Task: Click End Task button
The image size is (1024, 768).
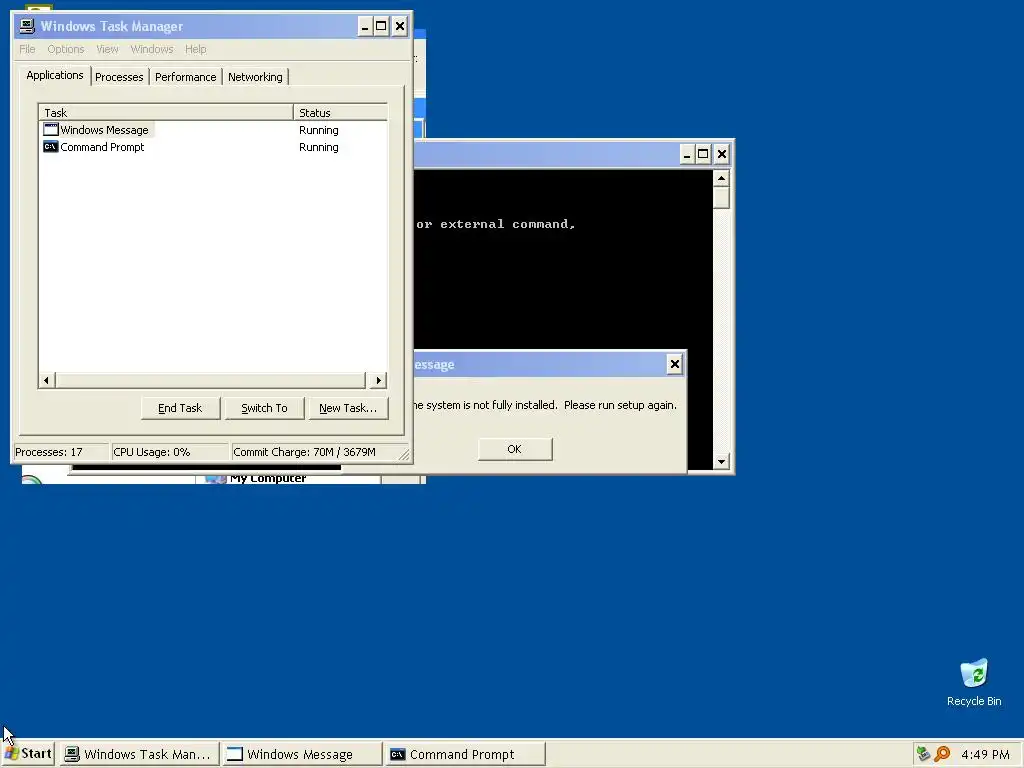Action: pos(180,408)
